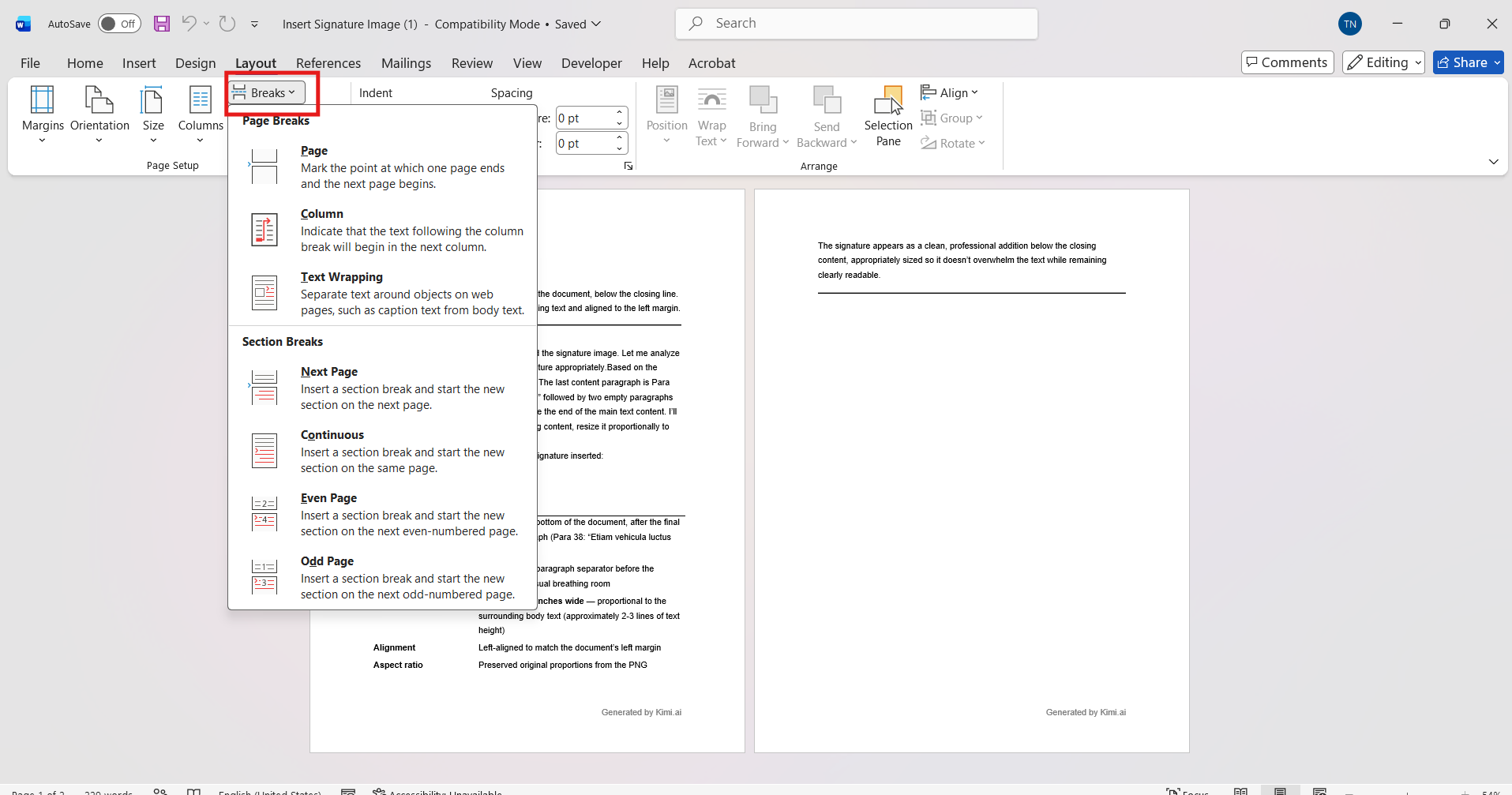1512x795 pixels.
Task: Click into the Search box
Action: [857, 24]
